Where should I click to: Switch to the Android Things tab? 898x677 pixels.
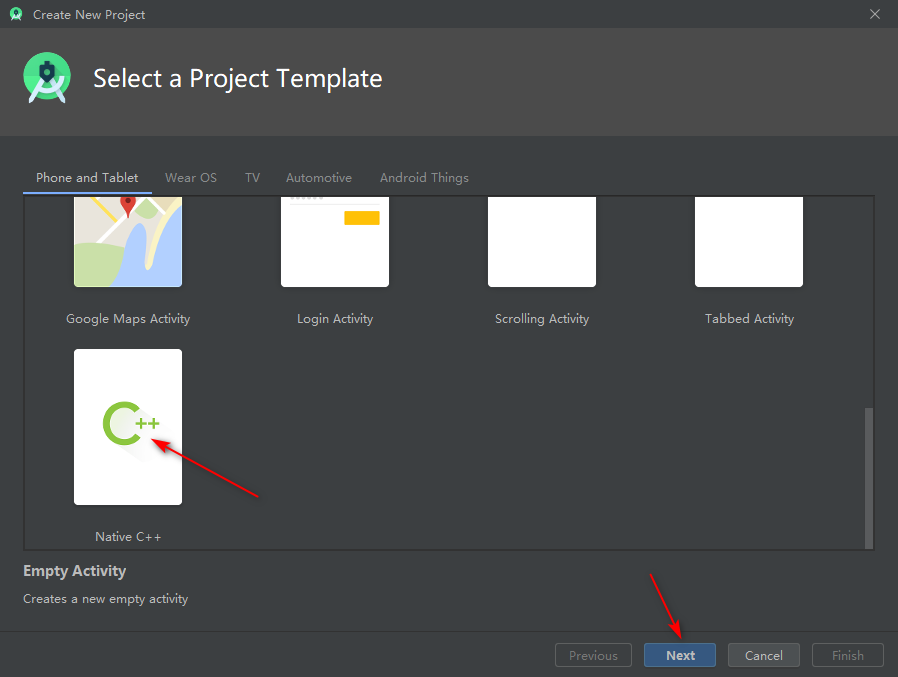tap(424, 178)
